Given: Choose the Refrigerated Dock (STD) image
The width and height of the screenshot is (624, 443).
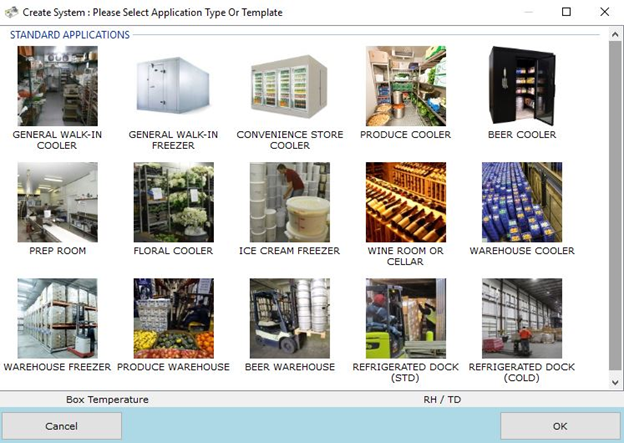Looking at the screenshot, I should click(406, 318).
